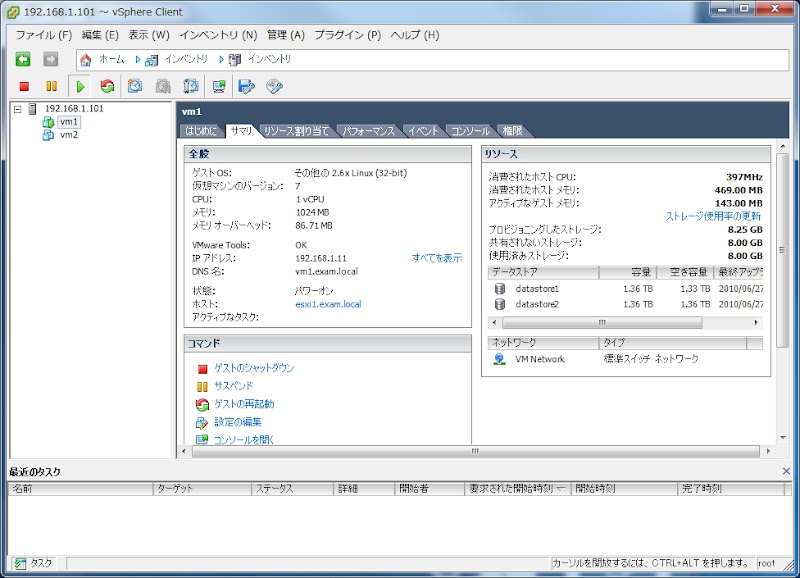This screenshot has width=800, height=578.
Task: Click the orange suspend toolbar icon
Action: coord(51,87)
